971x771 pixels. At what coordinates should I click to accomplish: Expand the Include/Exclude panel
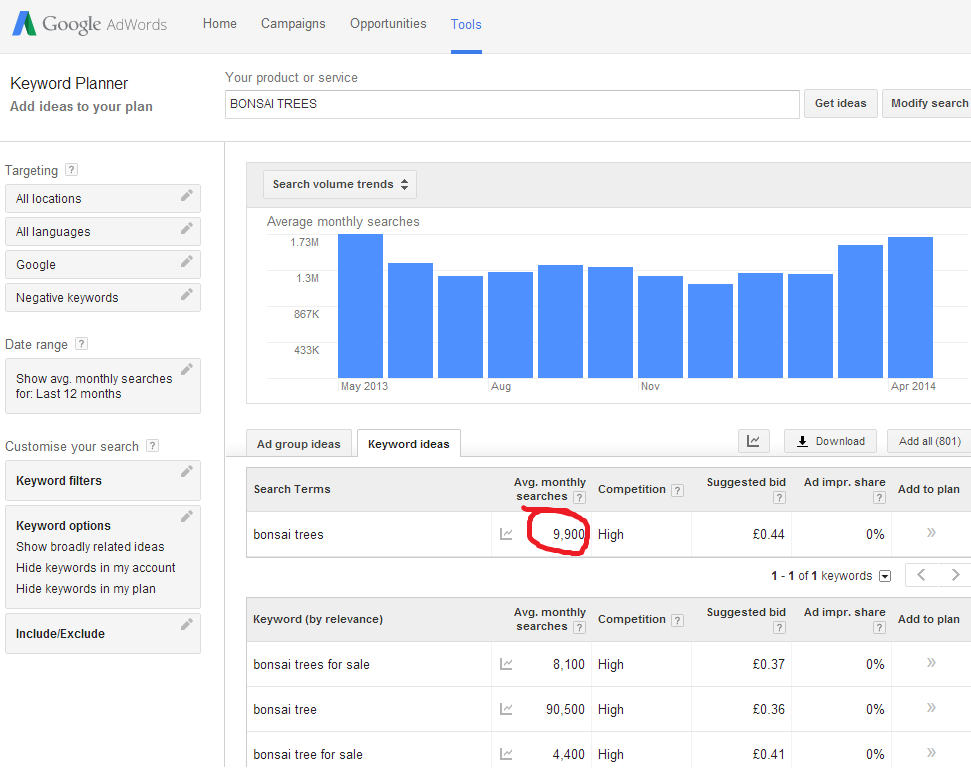pyautogui.click(x=103, y=634)
